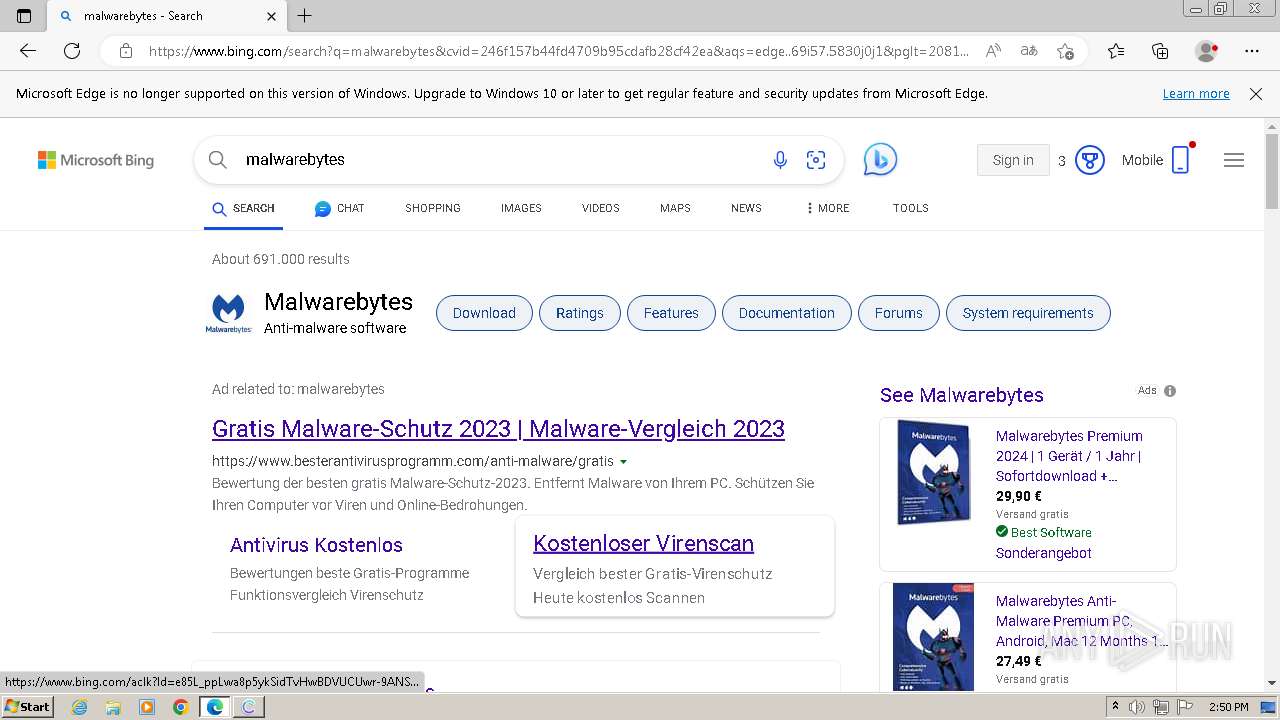Open Microsoft Edge from taskbar
Image resolution: width=1280 pixels, height=720 pixels.
[214, 707]
